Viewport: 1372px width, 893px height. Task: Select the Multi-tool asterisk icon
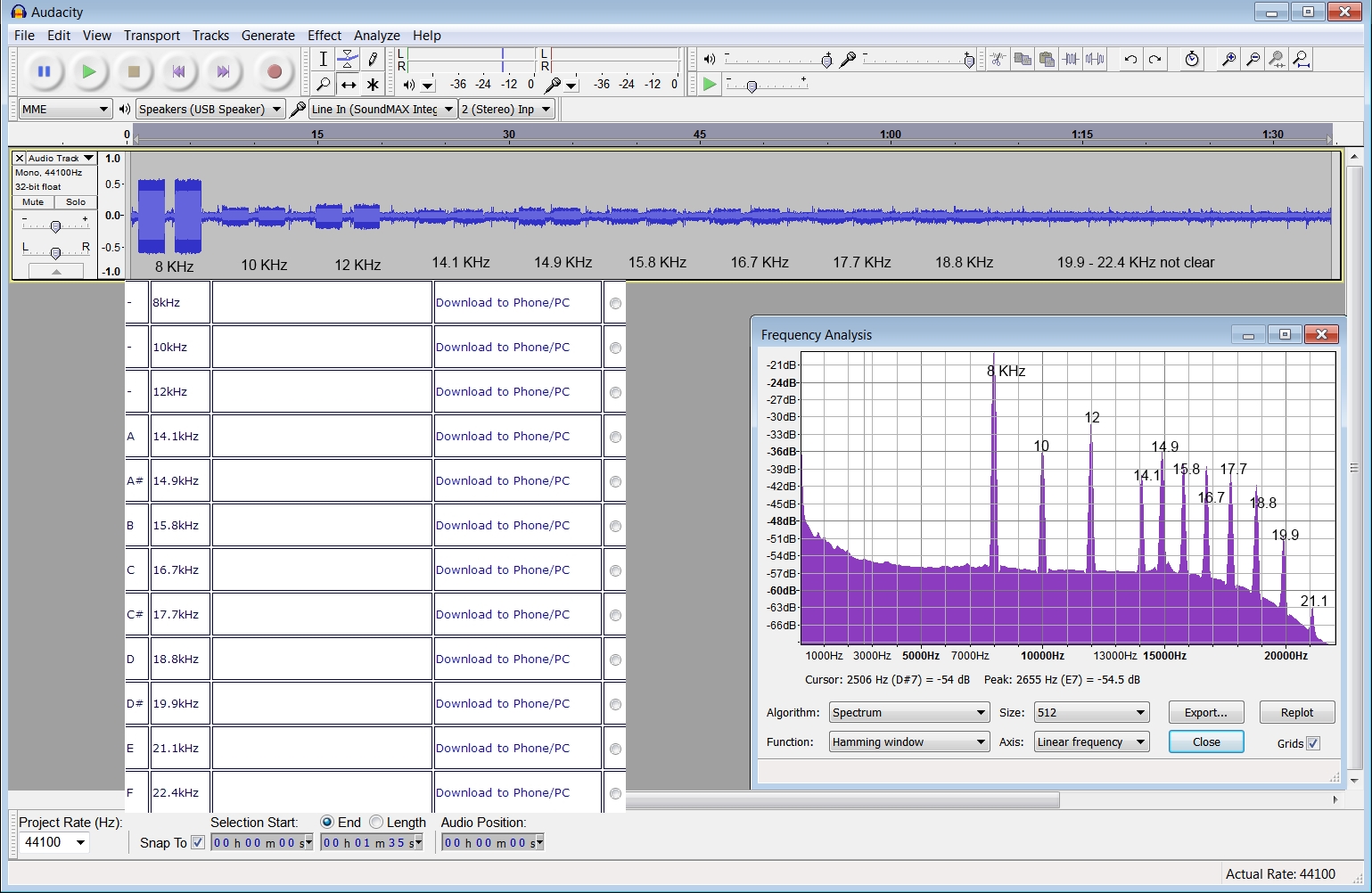coord(373,85)
